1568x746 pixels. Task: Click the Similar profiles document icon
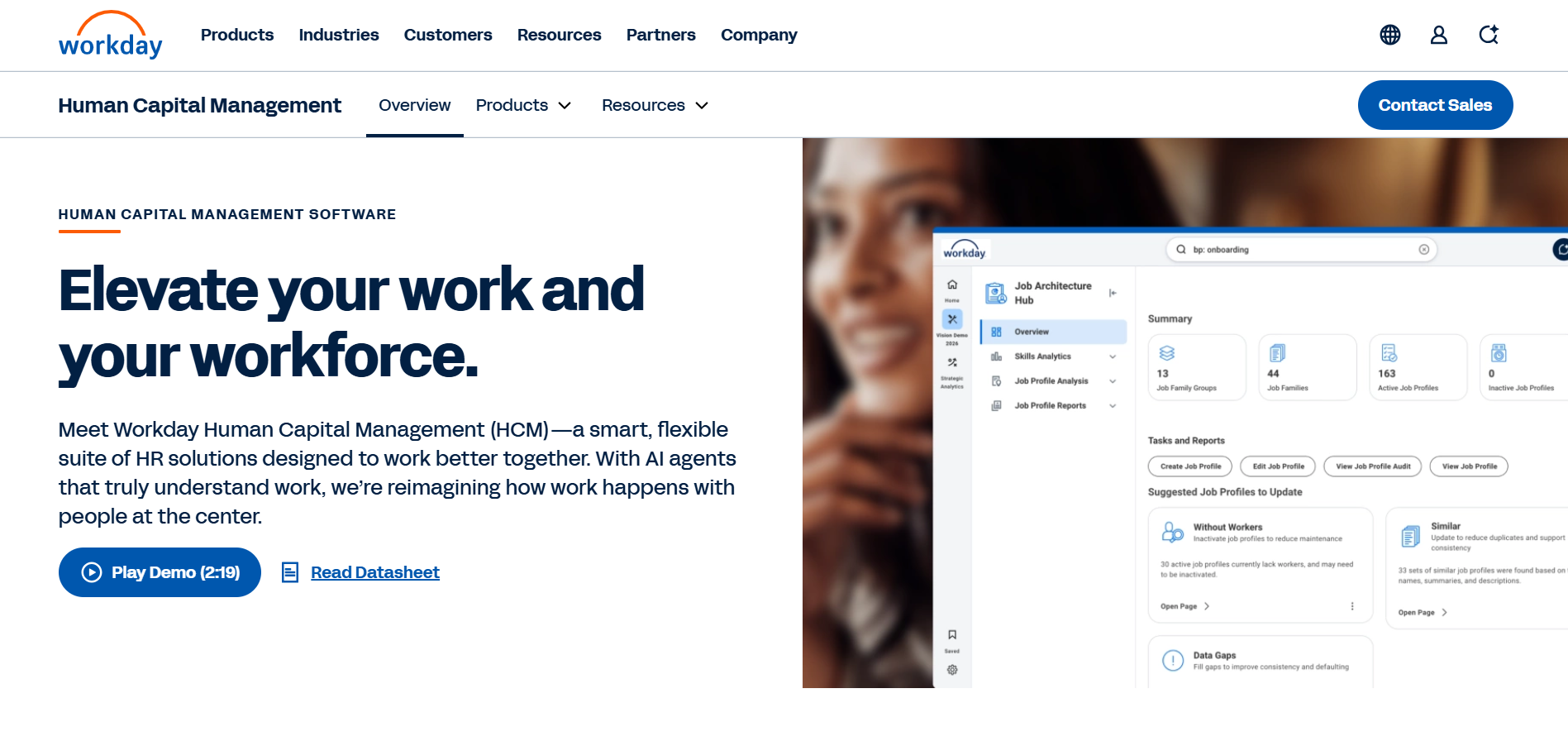(x=1410, y=537)
